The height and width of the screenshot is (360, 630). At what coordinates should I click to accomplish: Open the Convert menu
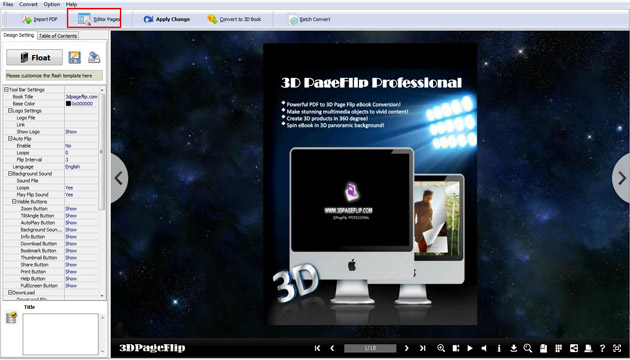28,4
